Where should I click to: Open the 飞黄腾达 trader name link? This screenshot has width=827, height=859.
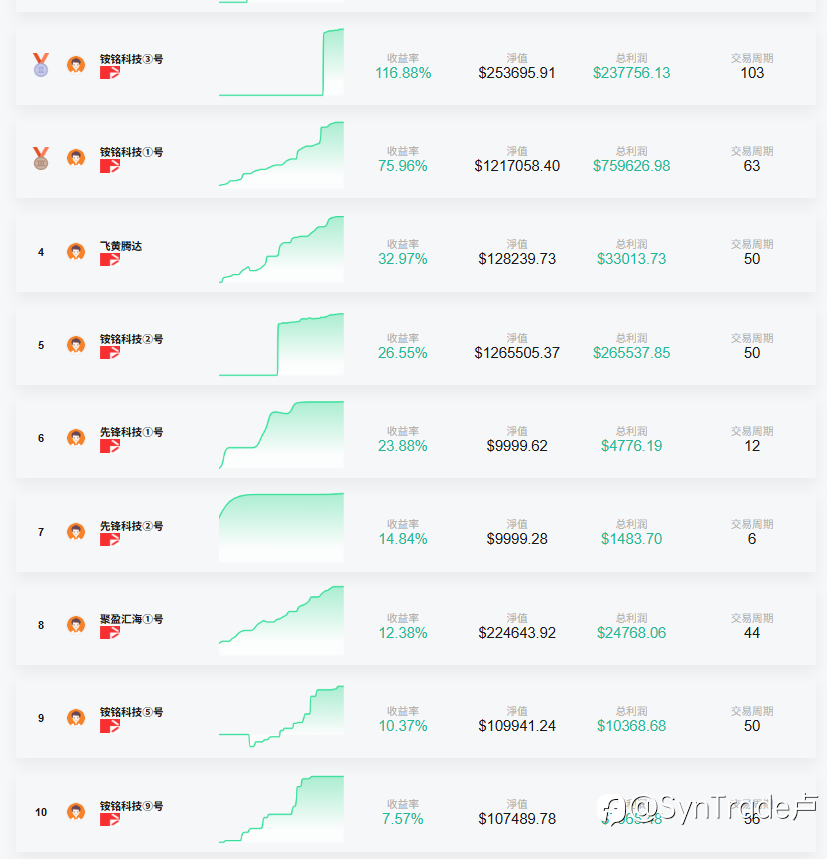121,246
